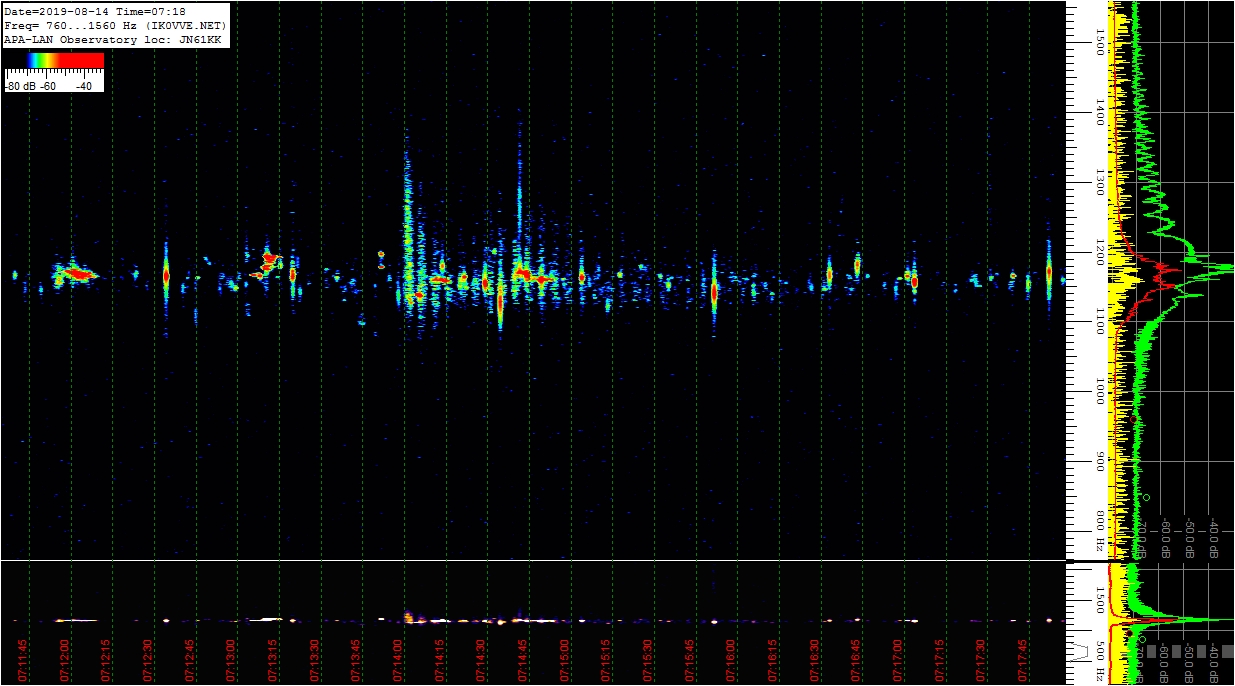
Task: Select the 07:17:30 time marker
Action: pyautogui.click(x=981, y=660)
